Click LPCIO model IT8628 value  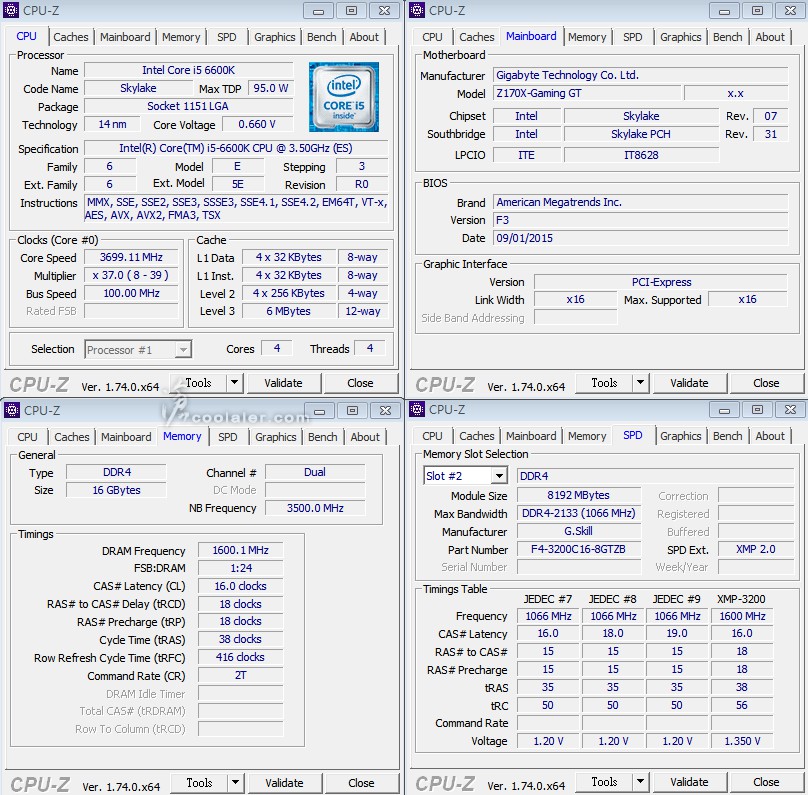[x=642, y=155]
